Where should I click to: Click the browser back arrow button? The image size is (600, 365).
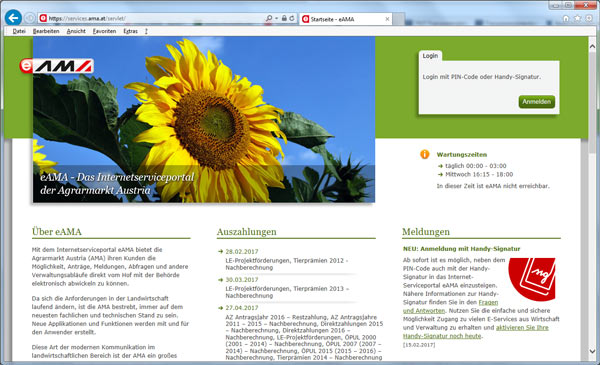coord(13,18)
